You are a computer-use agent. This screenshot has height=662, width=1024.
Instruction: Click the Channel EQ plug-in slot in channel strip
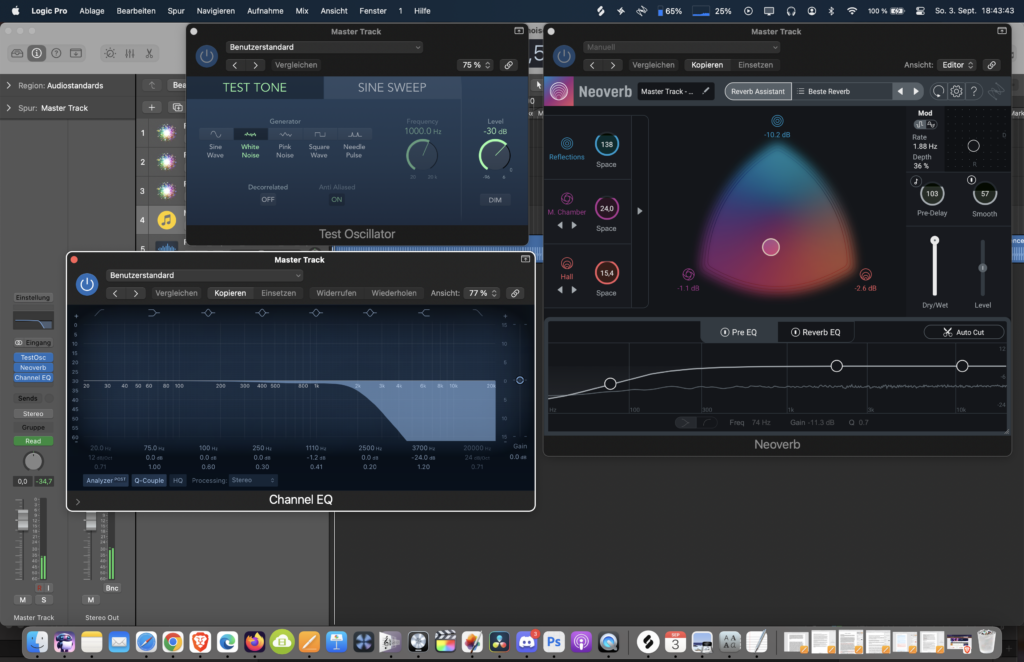[x=33, y=378]
